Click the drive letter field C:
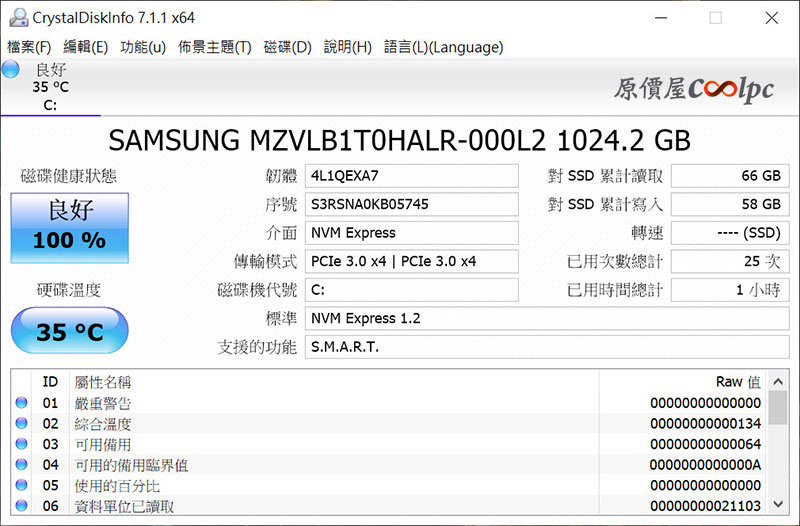 [412, 290]
